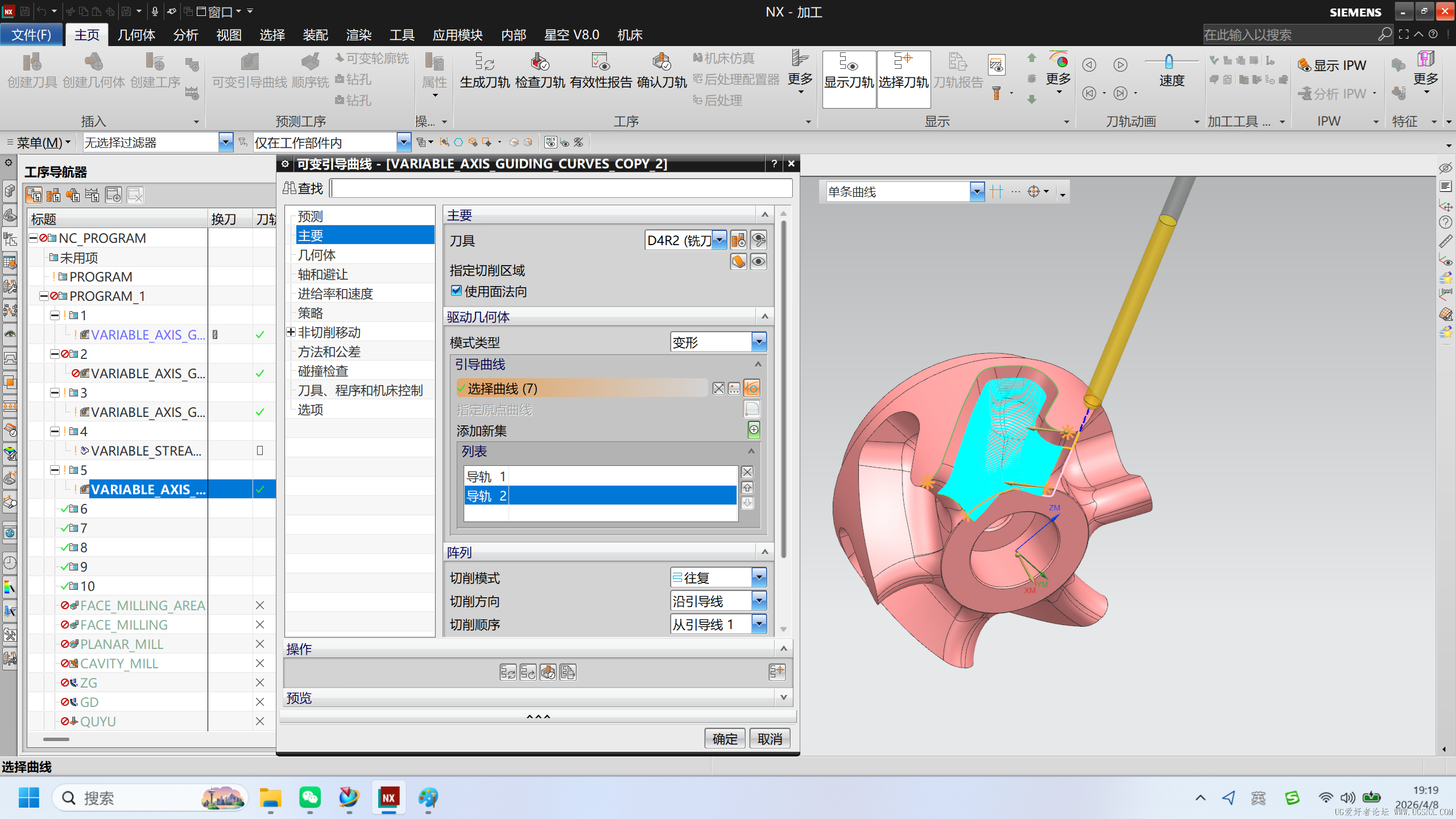Open the 切削模式 dropdown showing 往复
This screenshot has height=819, width=1456.
point(759,578)
